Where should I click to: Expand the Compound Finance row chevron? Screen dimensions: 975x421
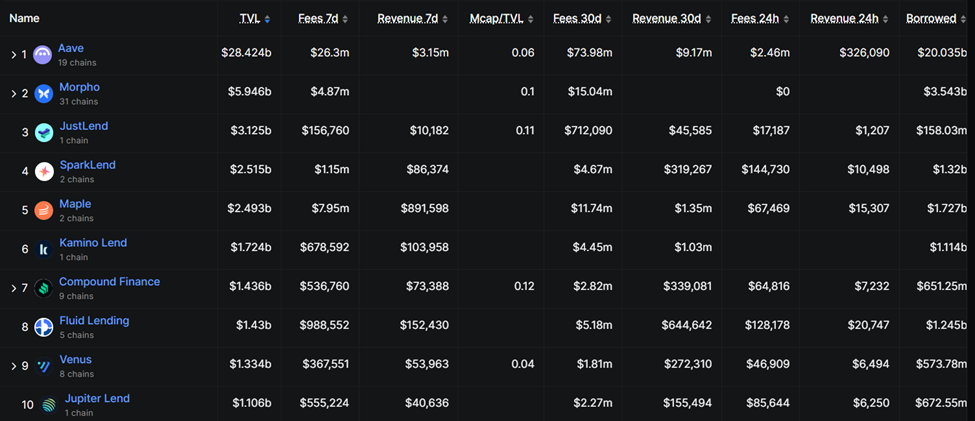pyautogui.click(x=13, y=289)
